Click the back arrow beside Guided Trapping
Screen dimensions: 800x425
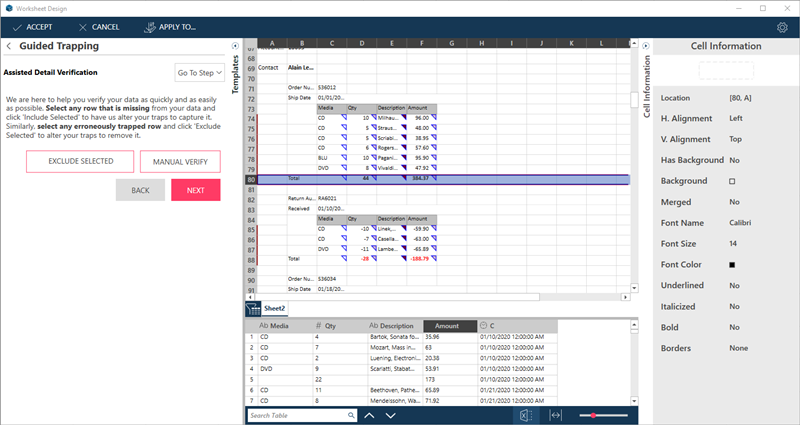pyautogui.click(x=9, y=46)
